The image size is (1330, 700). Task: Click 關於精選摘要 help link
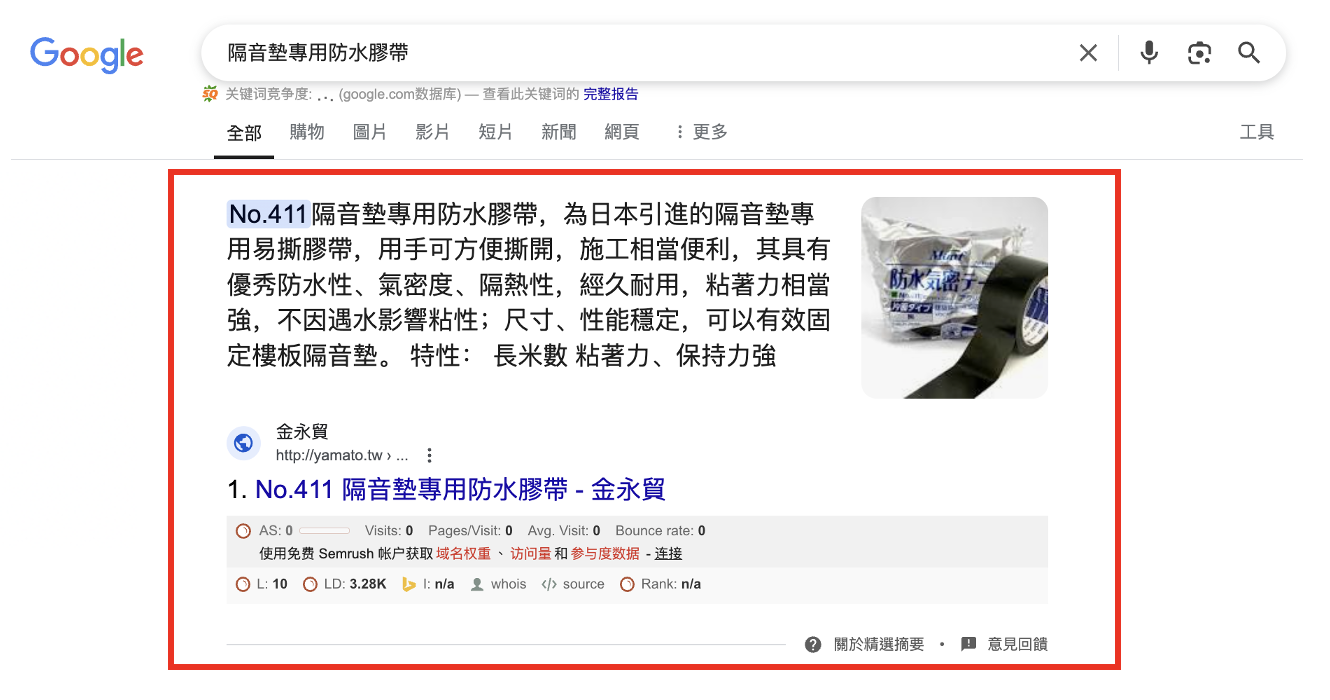pyautogui.click(x=865, y=645)
